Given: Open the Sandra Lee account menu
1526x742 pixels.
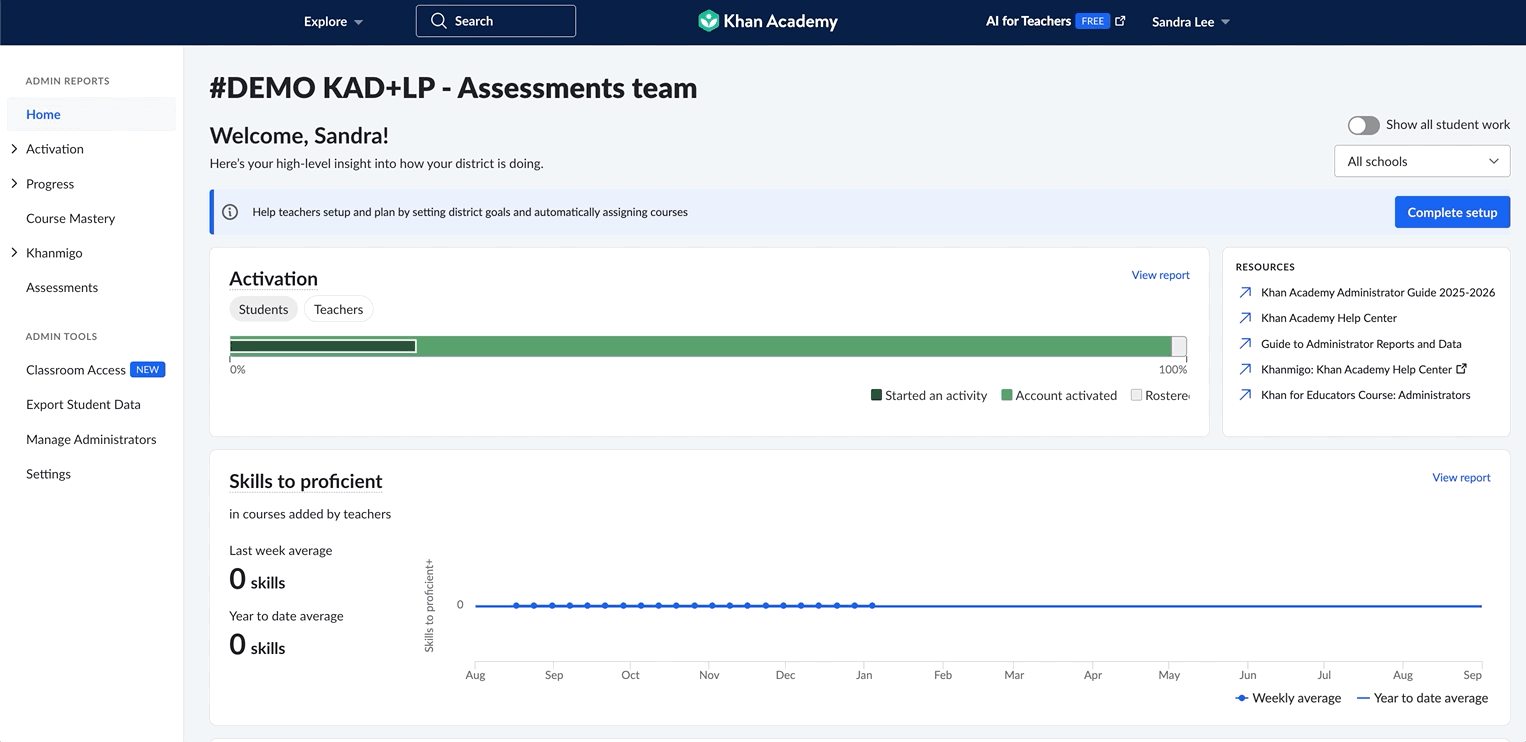Looking at the screenshot, I should coord(1191,21).
